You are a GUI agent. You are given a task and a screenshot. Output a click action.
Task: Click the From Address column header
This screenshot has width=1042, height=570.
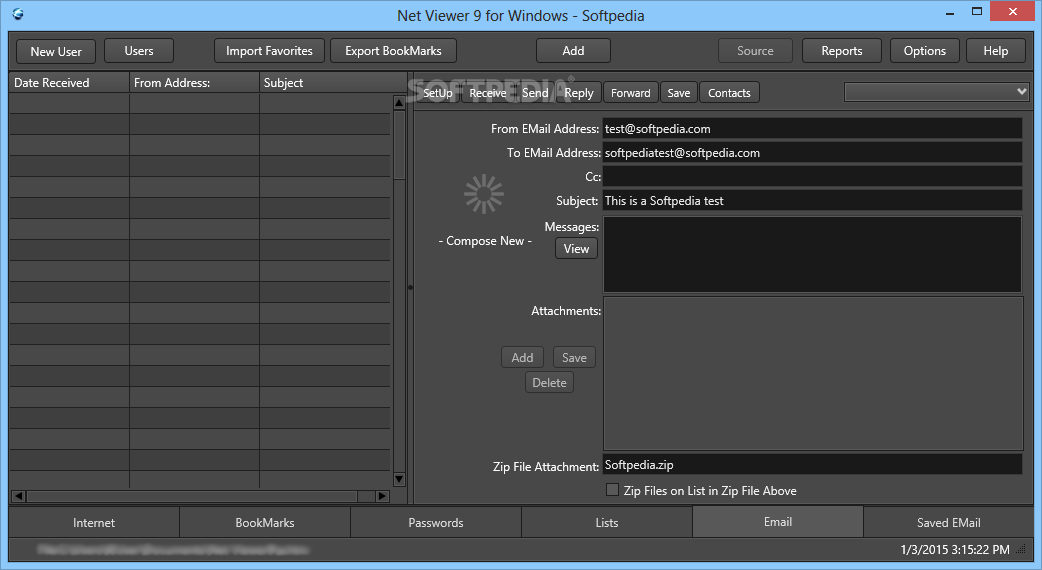(194, 82)
